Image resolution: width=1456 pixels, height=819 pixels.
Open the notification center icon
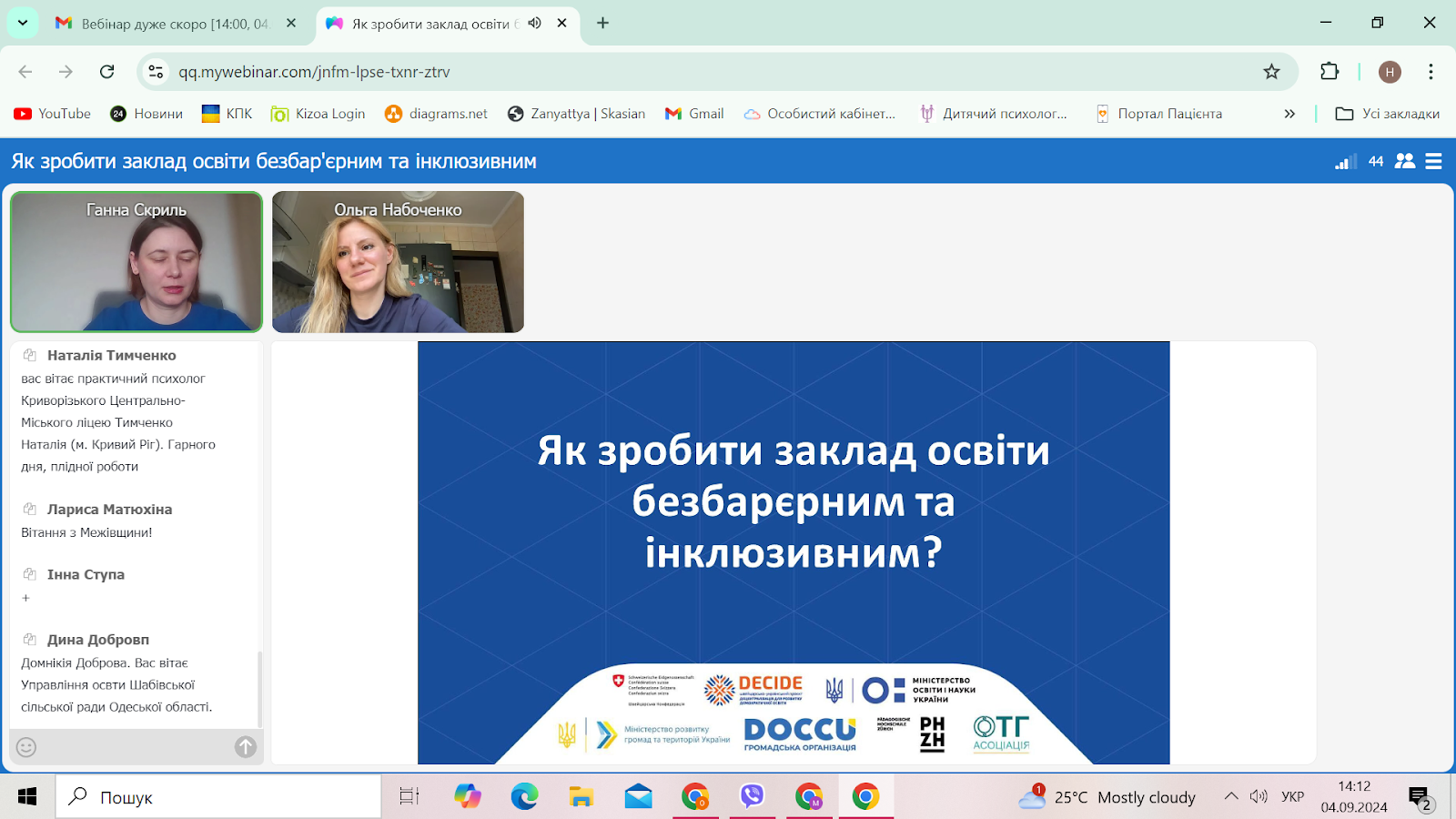pyautogui.click(x=1421, y=798)
